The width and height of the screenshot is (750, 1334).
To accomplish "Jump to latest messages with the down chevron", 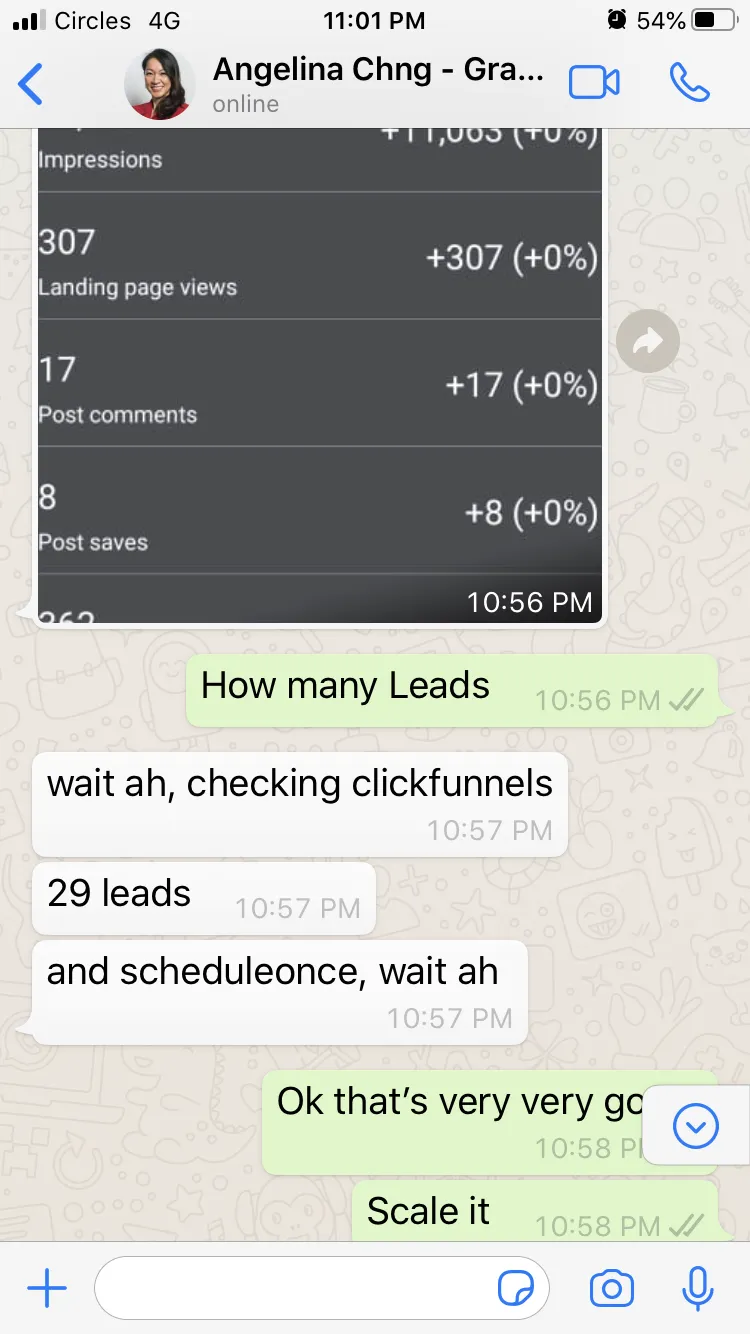I will click(x=696, y=1127).
